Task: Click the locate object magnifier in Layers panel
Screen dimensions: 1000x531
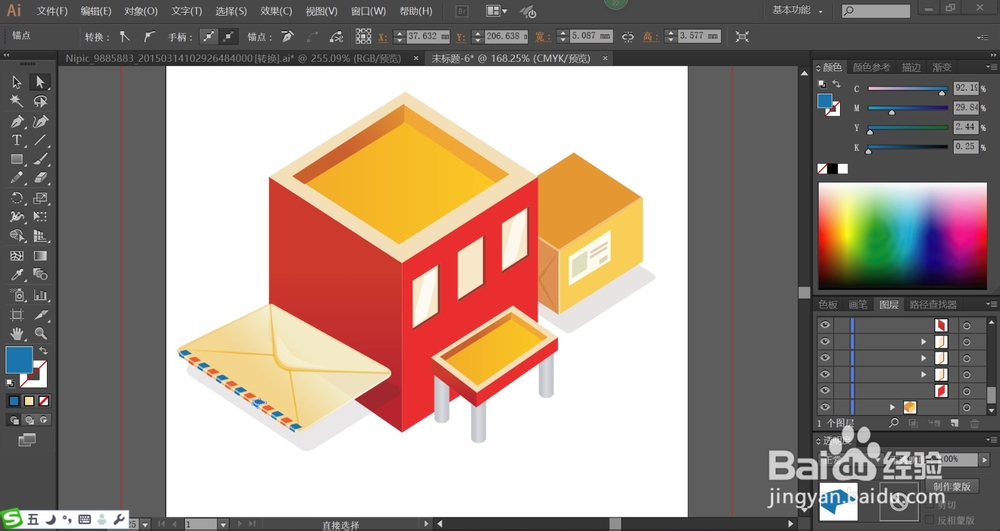Action: (x=893, y=423)
